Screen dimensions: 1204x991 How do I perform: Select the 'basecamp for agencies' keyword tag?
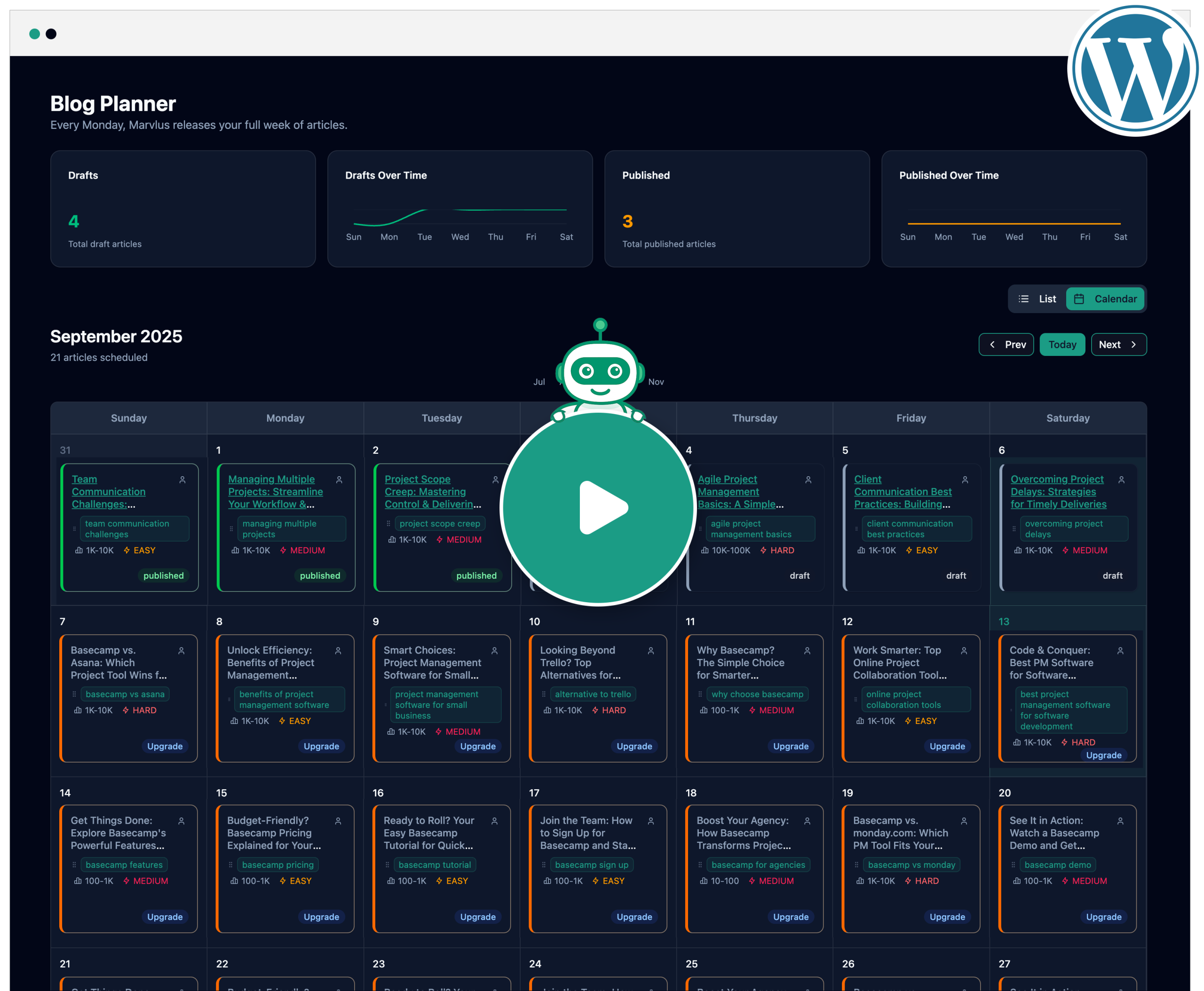pos(759,865)
